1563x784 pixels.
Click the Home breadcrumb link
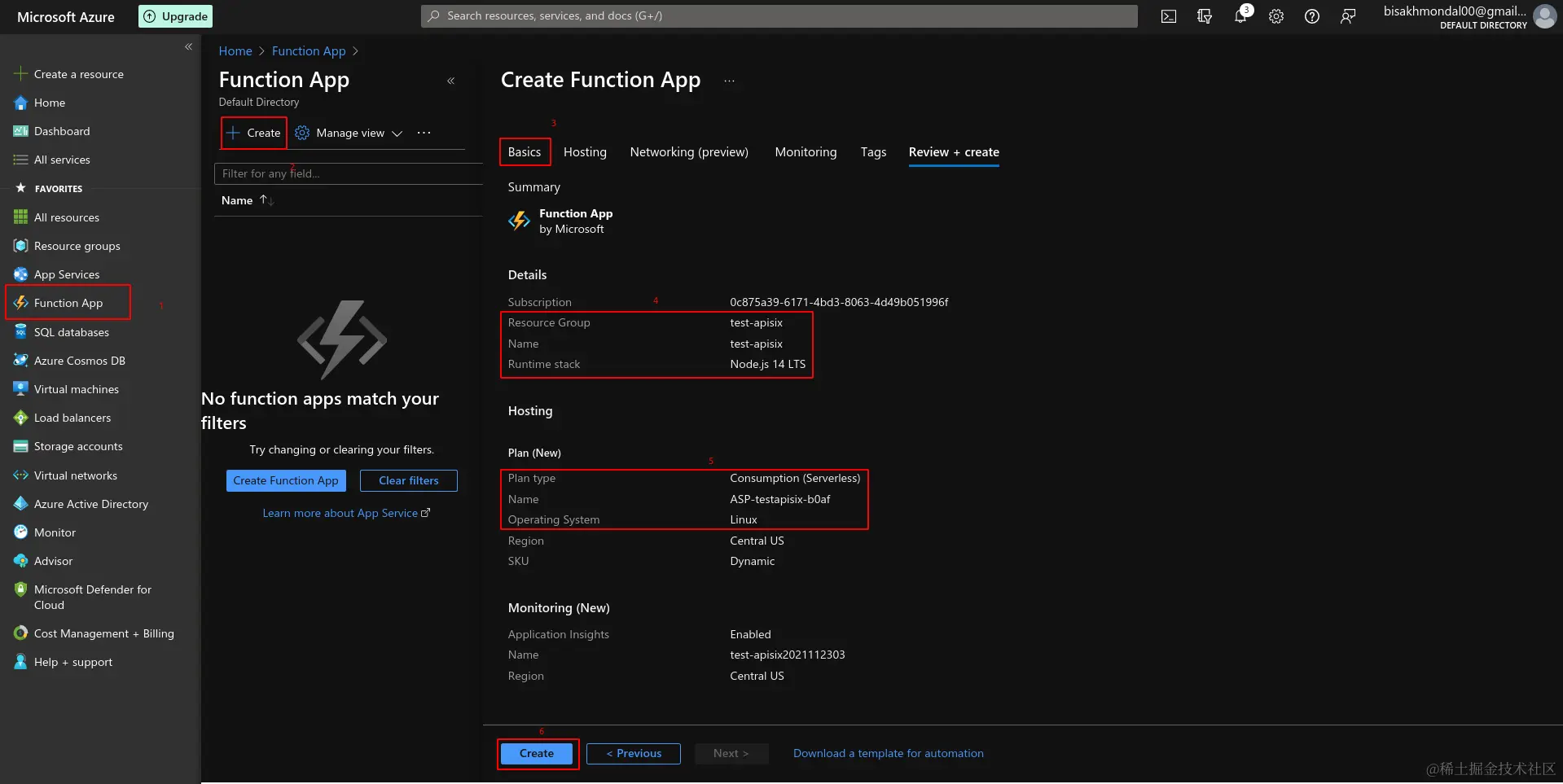pos(235,50)
